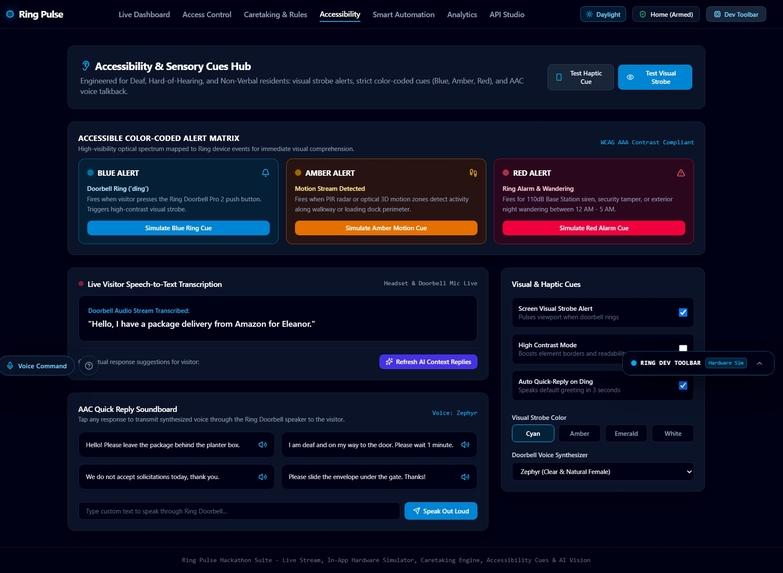Click the warning triangle in Red Alert card
Viewport: 783px width, 573px height.
(681, 173)
